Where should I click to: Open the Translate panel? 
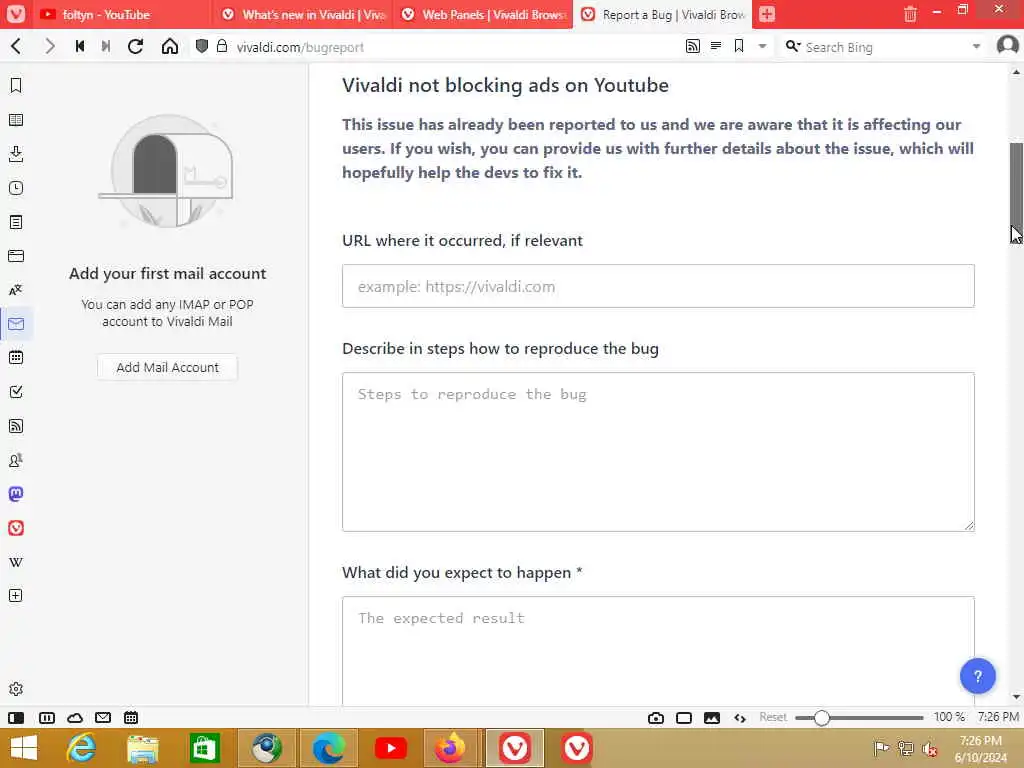click(16, 290)
